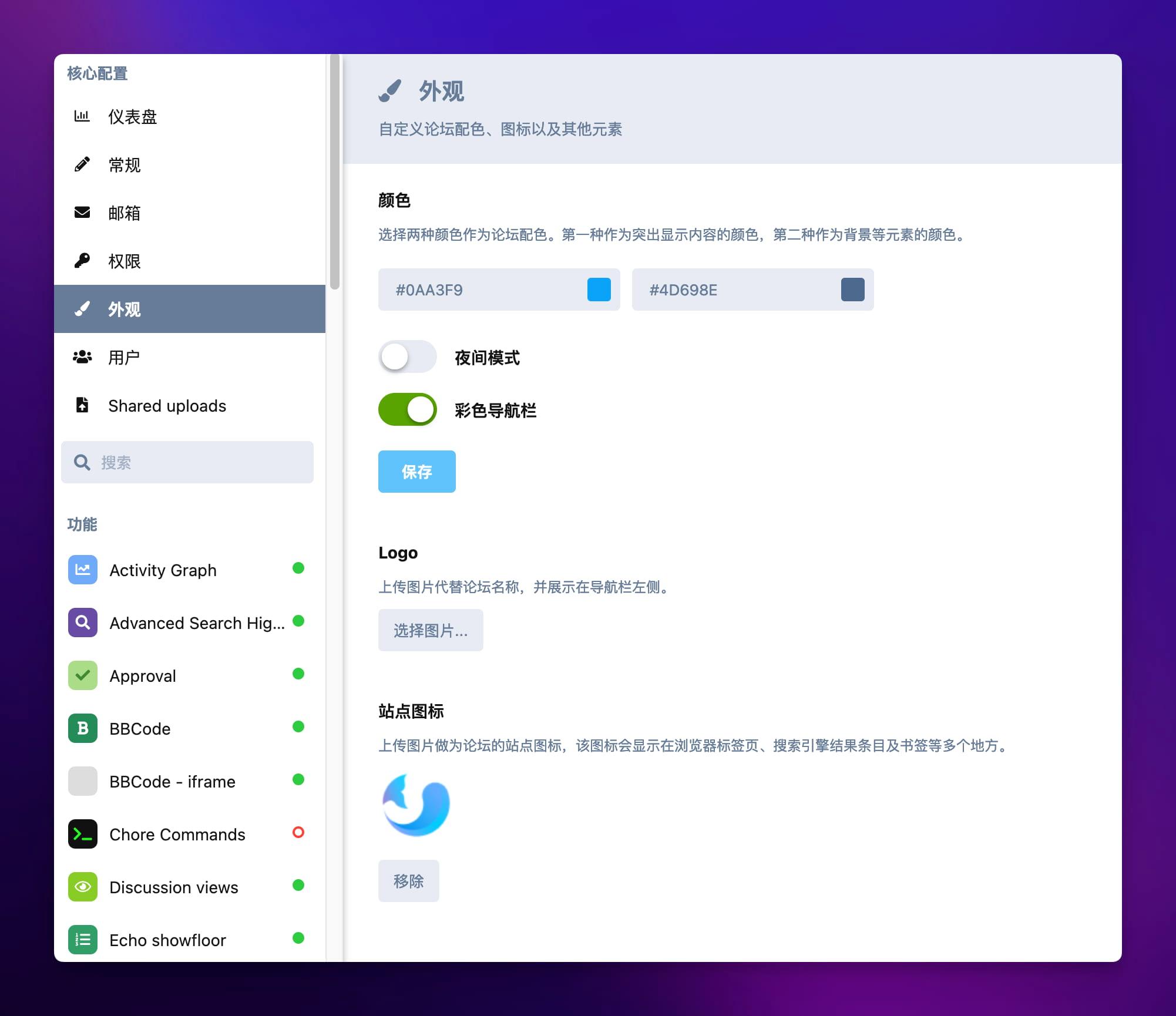Click the large paintbrush icon in the header
This screenshot has height=1016, width=1176.
click(x=390, y=91)
